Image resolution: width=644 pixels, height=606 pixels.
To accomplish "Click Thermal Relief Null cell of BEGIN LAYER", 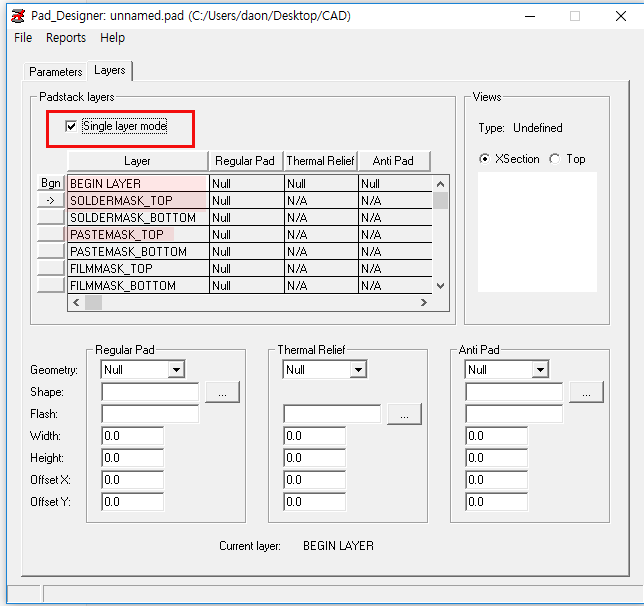I will pos(321,183).
